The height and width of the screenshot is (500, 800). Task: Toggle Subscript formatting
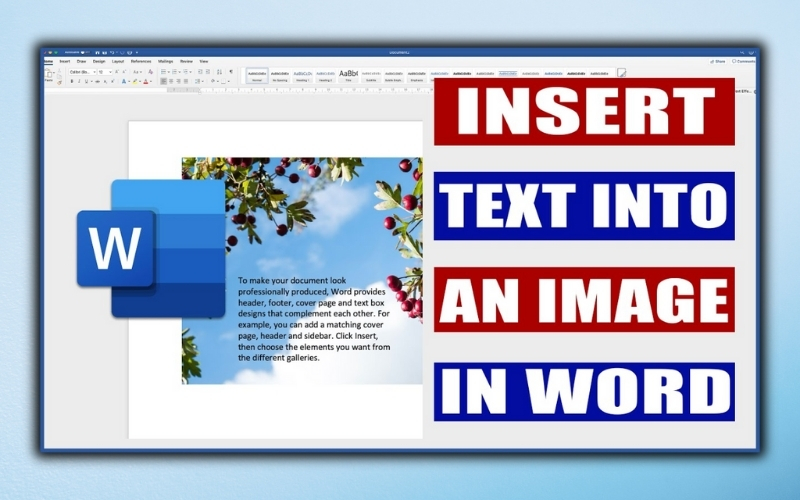tap(105, 81)
